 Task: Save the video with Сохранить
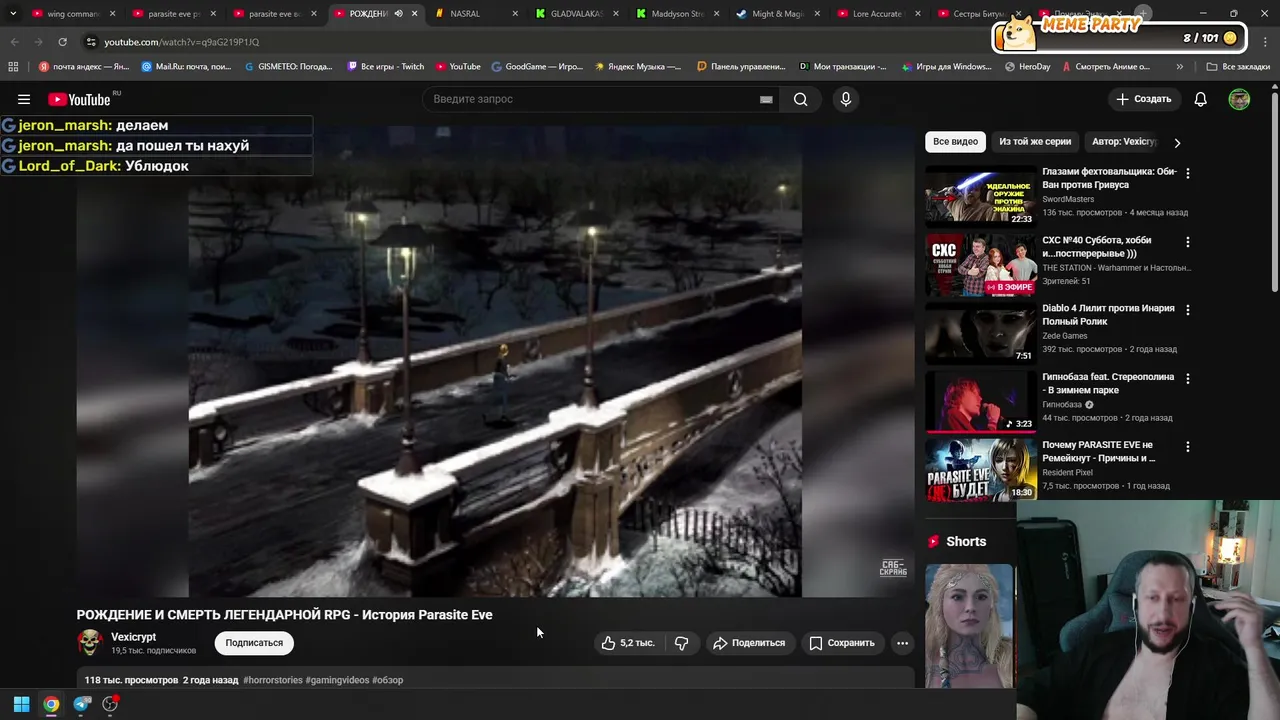point(842,643)
